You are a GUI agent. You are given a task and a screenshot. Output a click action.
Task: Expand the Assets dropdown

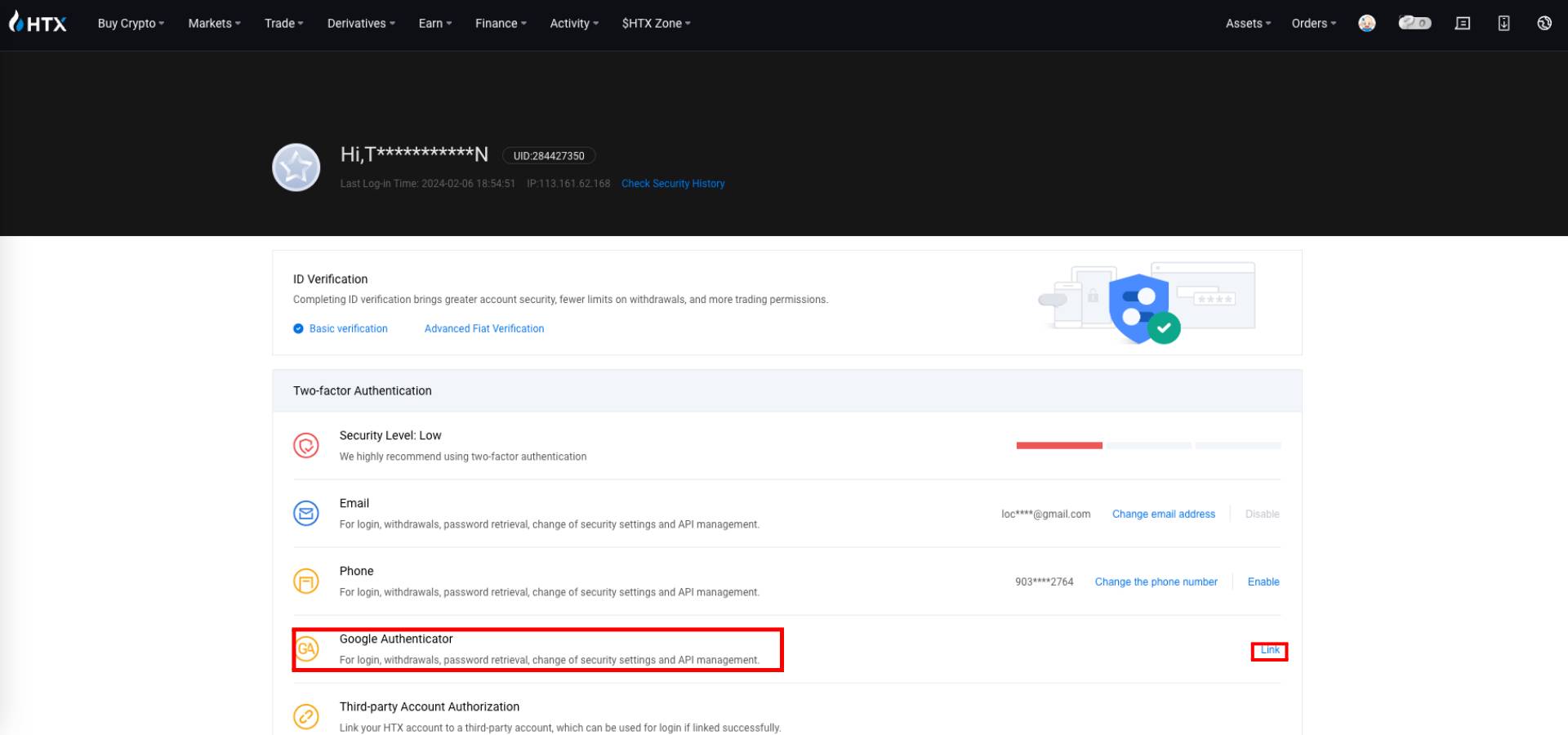[1248, 24]
